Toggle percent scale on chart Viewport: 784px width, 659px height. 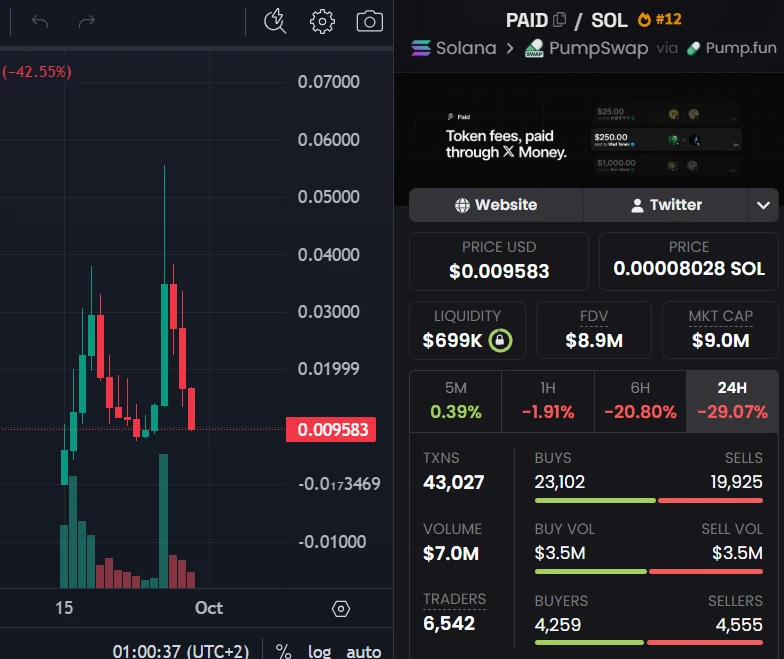[284, 651]
